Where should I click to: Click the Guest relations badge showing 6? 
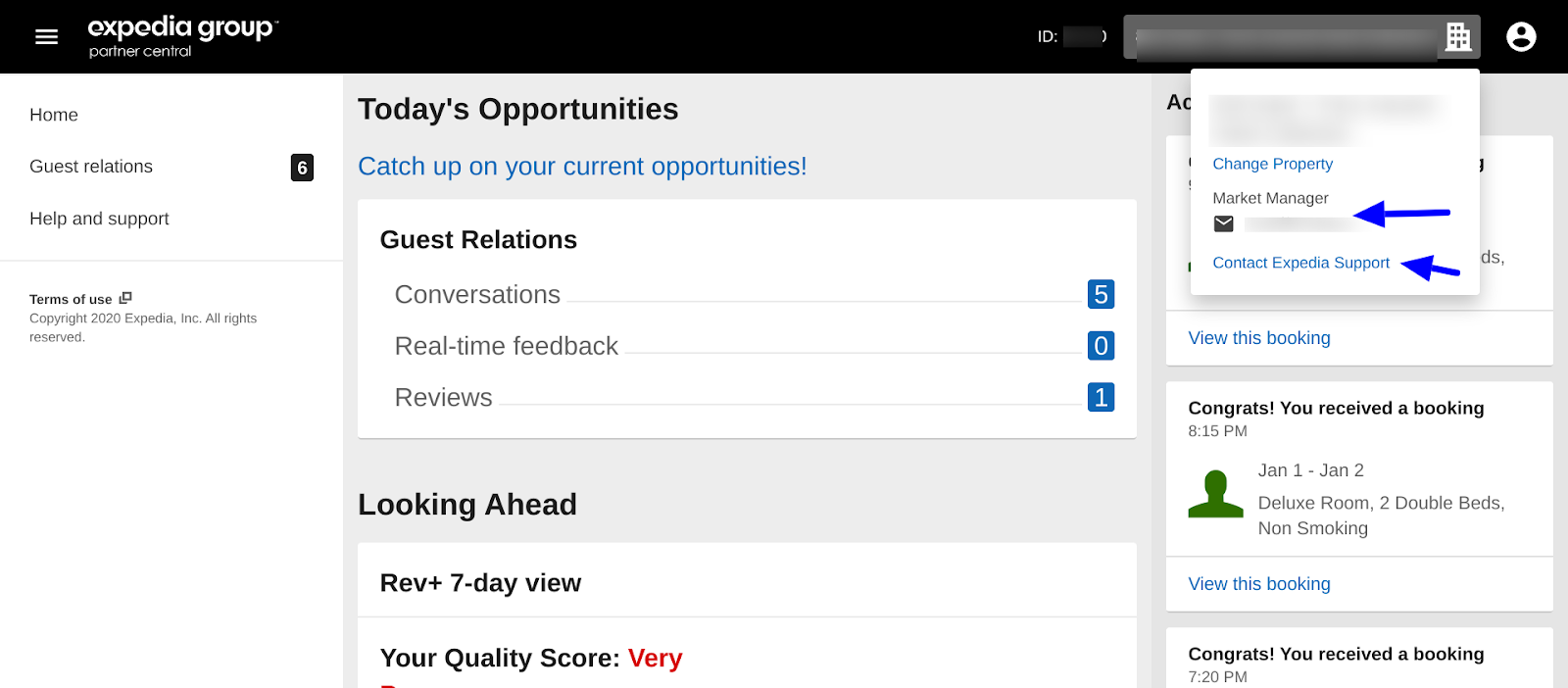click(x=301, y=168)
